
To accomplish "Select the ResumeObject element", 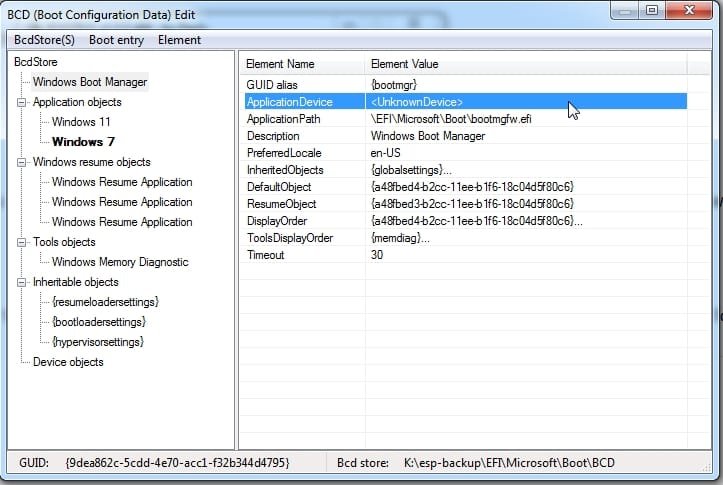I will click(282, 204).
